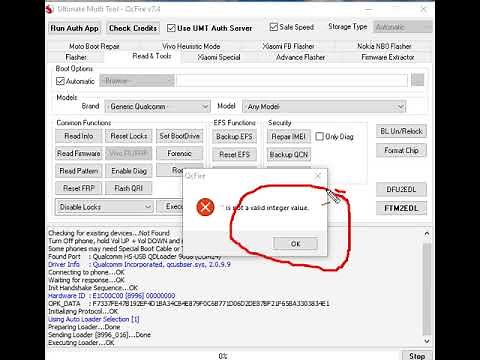Viewport: 480px width, 360px height.
Task: Click Read Firmware button
Action: tap(79, 153)
